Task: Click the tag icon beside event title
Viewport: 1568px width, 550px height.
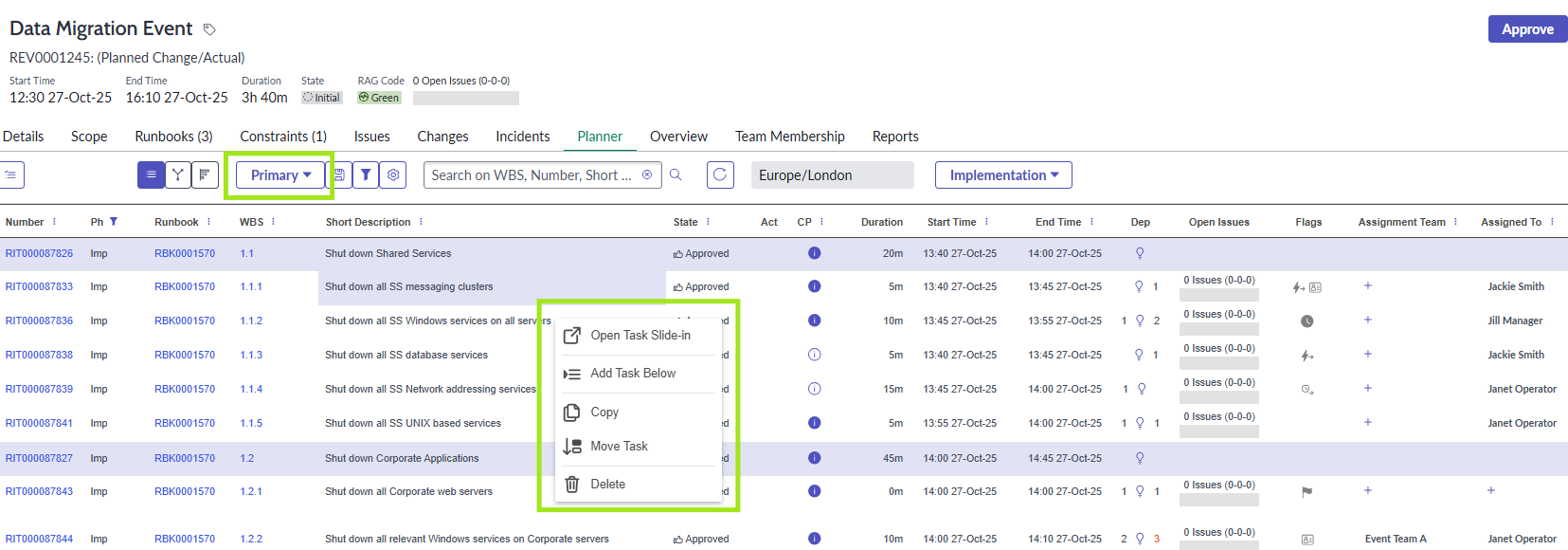Action: [x=209, y=29]
